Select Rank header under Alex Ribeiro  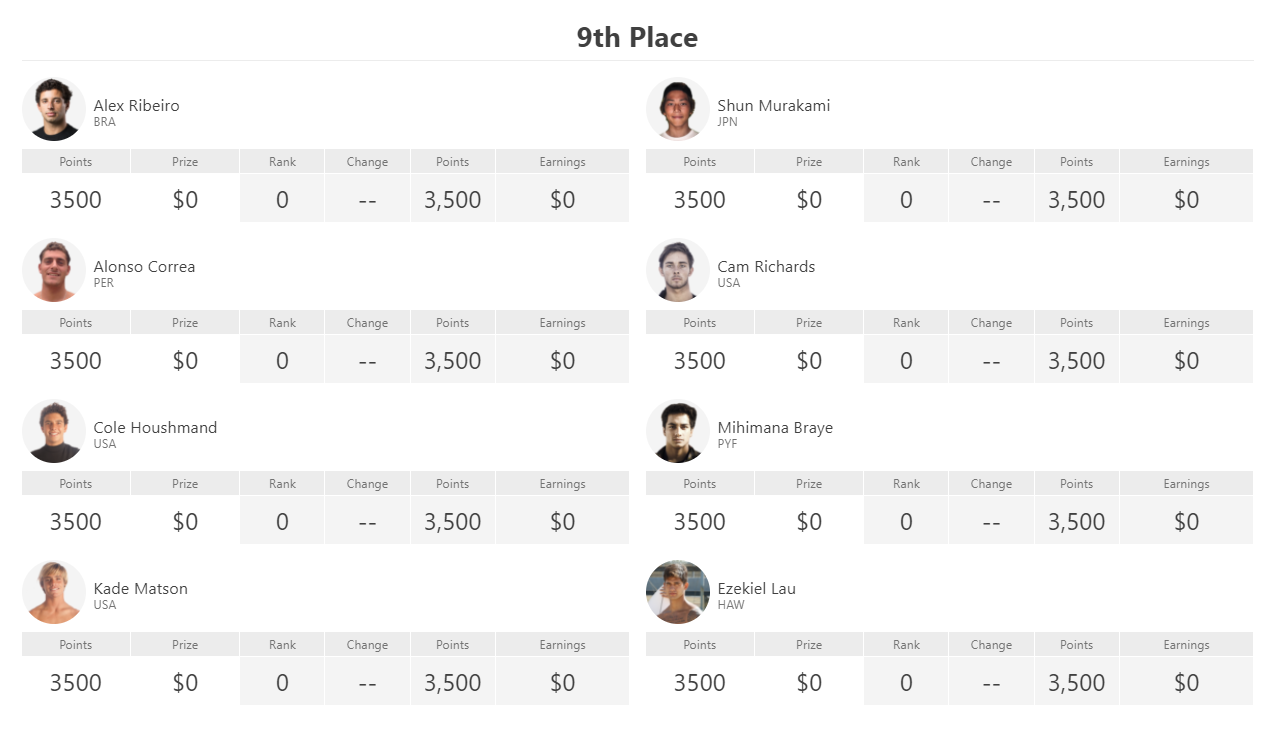coord(282,162)
